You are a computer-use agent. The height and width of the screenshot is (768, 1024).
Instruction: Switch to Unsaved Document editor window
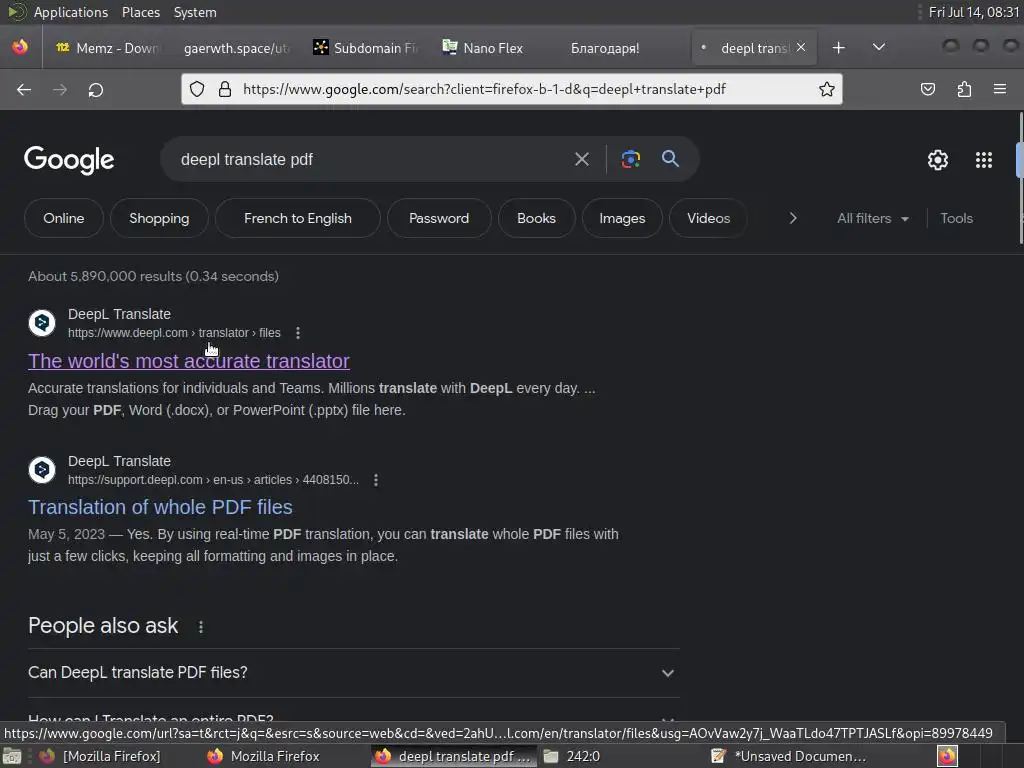(790, 756)
